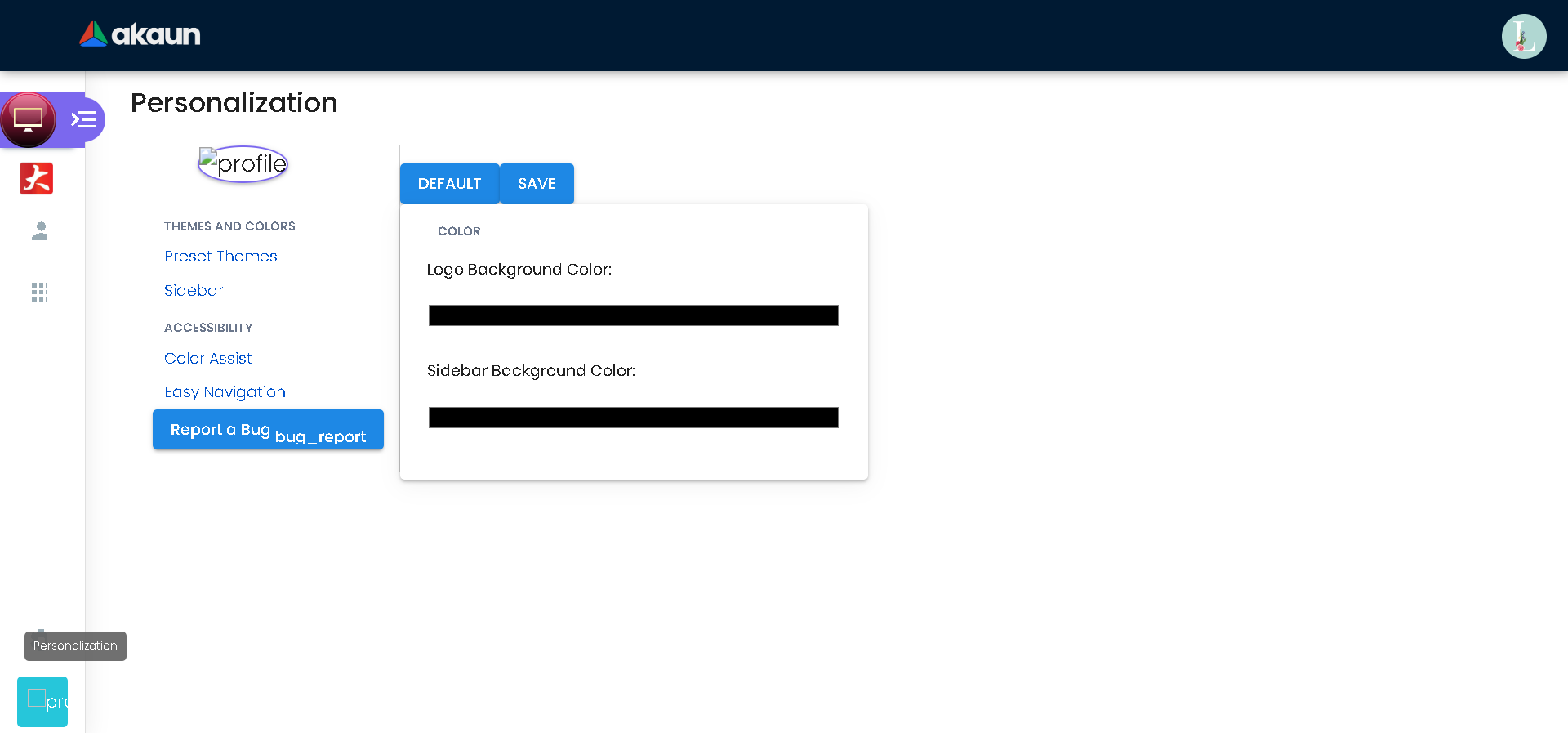Click the teal profile tile at bottom

point(42,702)
